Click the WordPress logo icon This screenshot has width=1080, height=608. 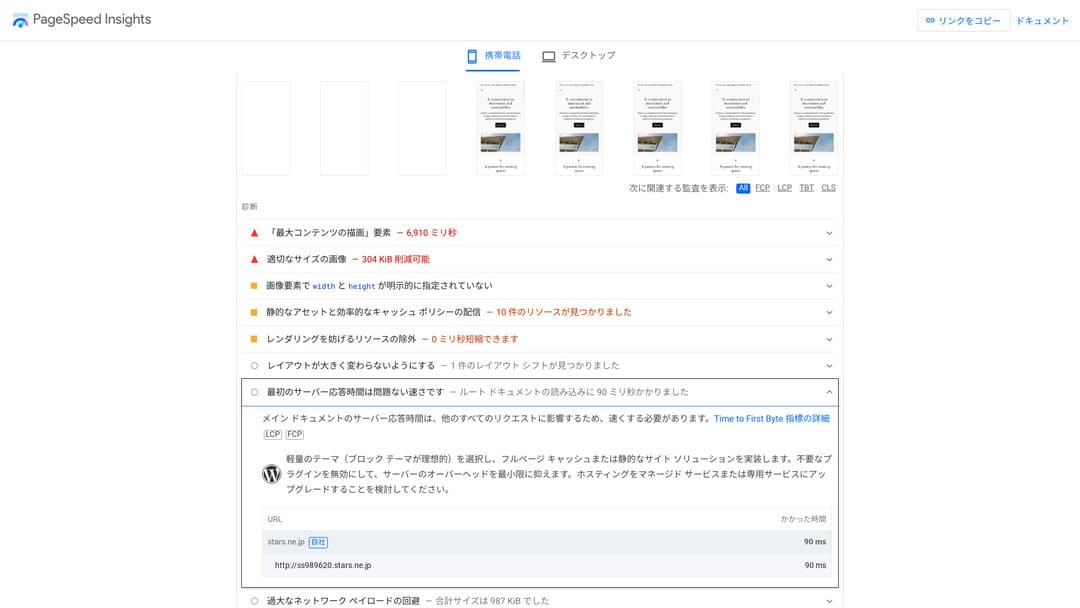(271, 474)
